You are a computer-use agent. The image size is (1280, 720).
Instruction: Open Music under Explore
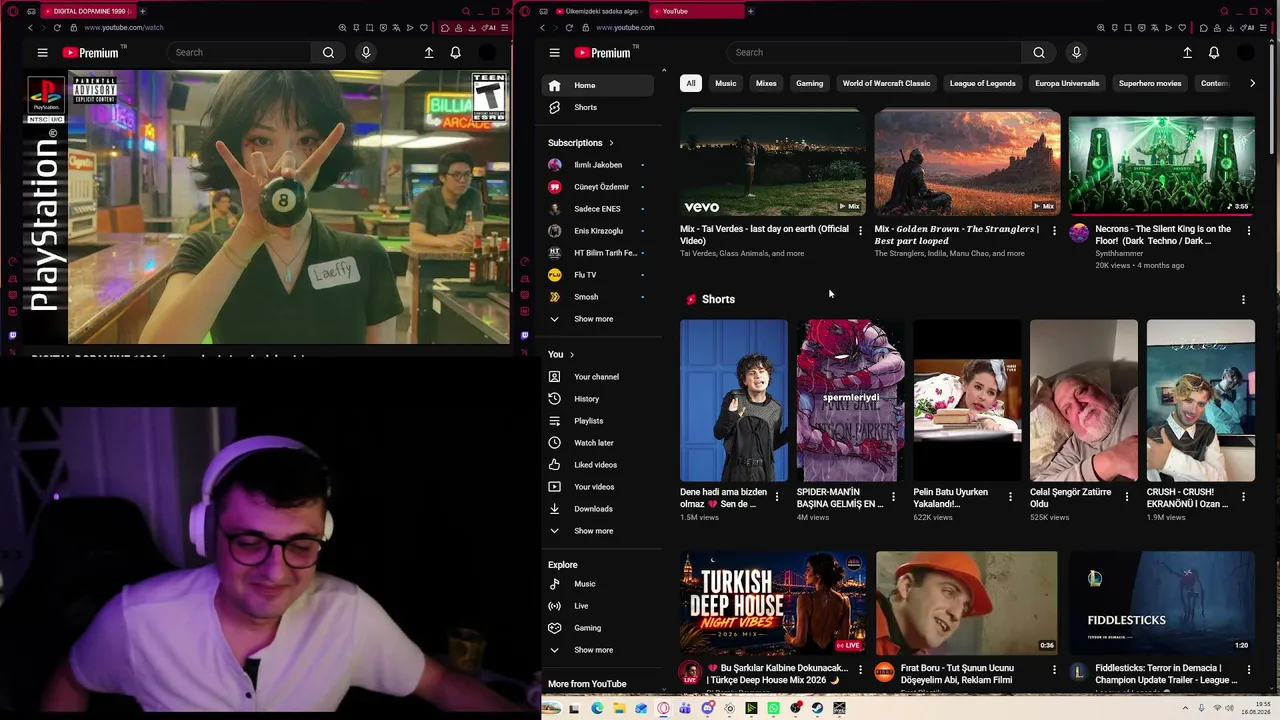coord(598,584)
